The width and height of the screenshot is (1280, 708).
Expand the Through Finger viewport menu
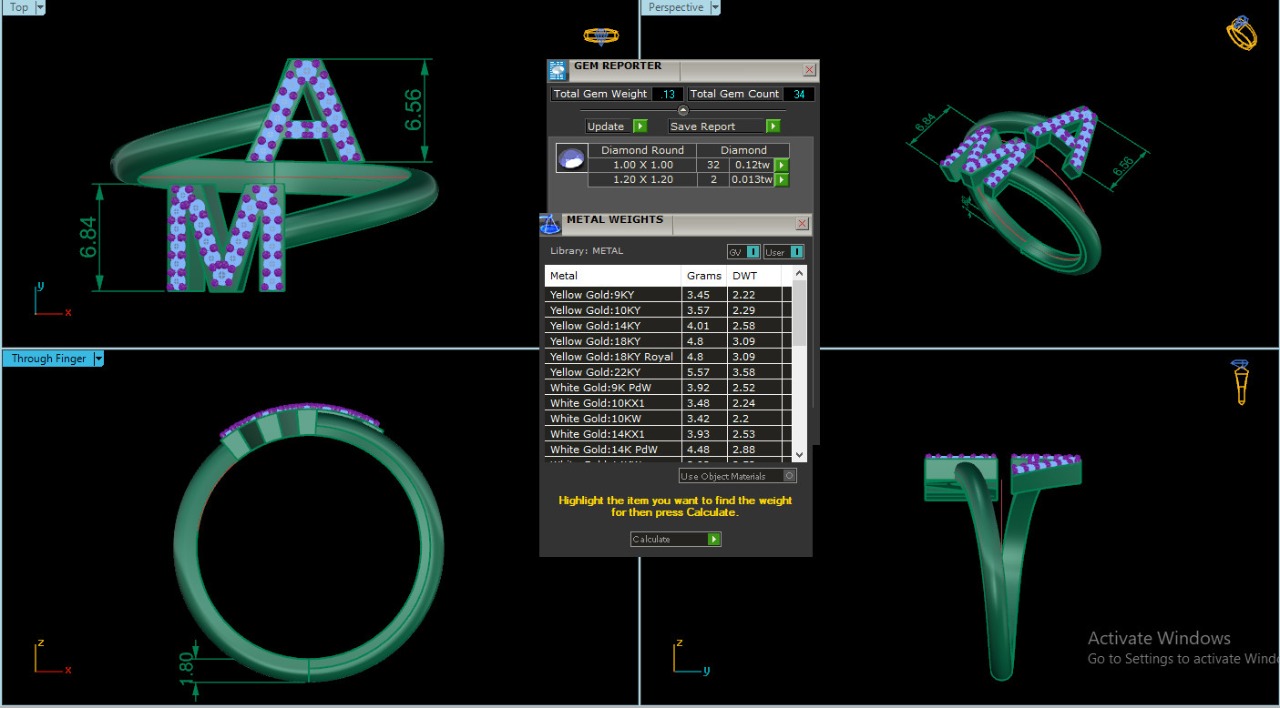[x=98, y=359]
